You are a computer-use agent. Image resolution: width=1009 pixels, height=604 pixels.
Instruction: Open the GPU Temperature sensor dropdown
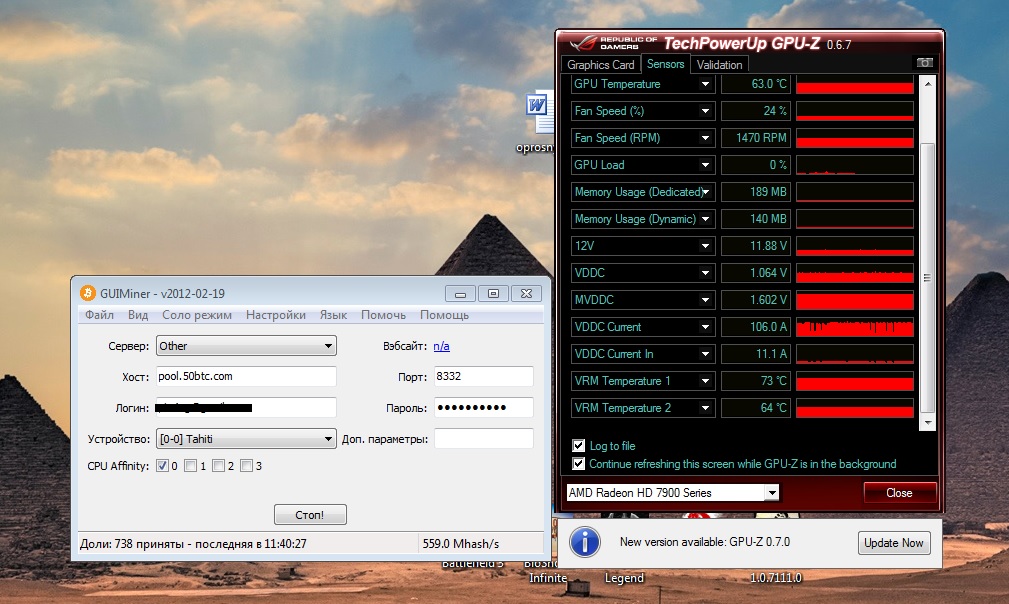click(x=705, y=84)
